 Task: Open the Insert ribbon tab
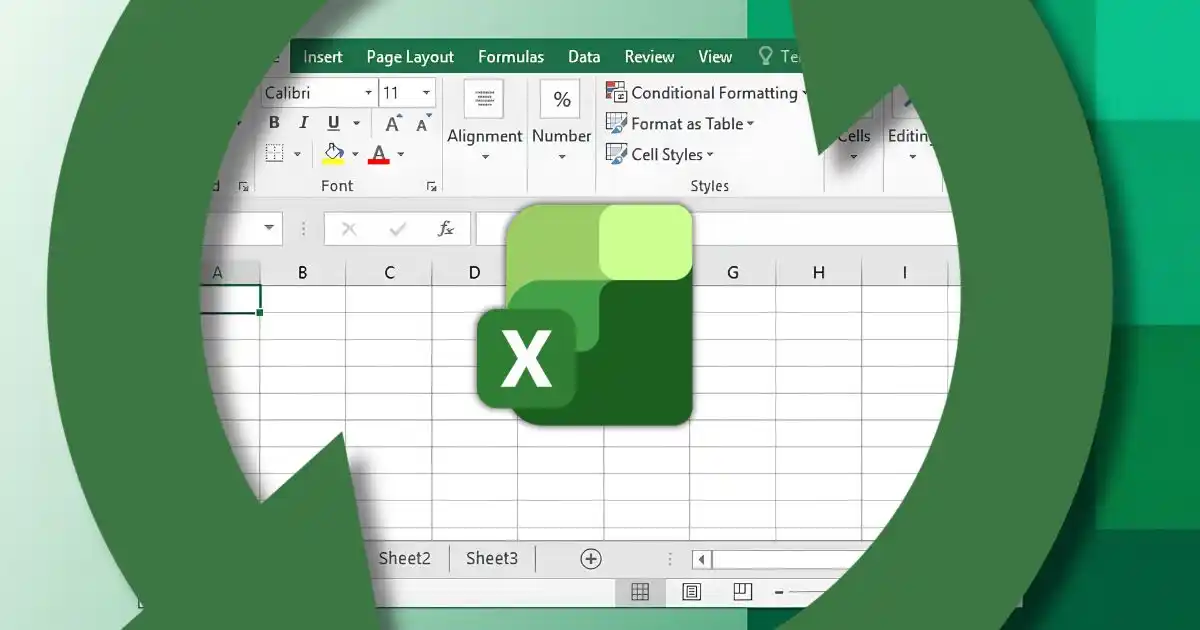322,57
